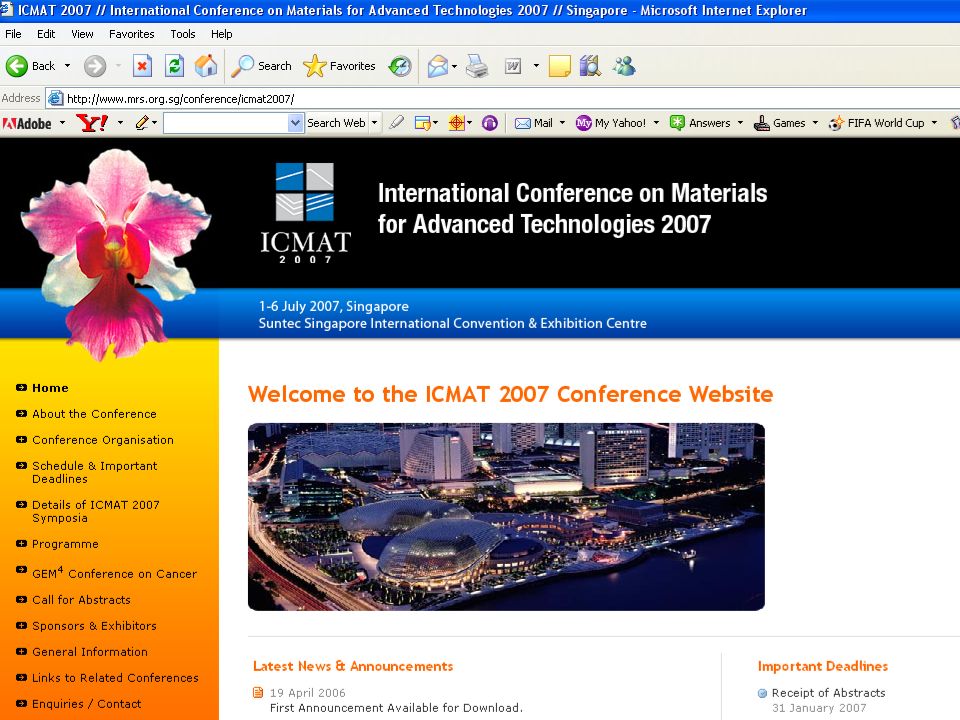This screenshot has height=720, width=960.
Task: Open the Favorites menu
Action: (132, 34)
